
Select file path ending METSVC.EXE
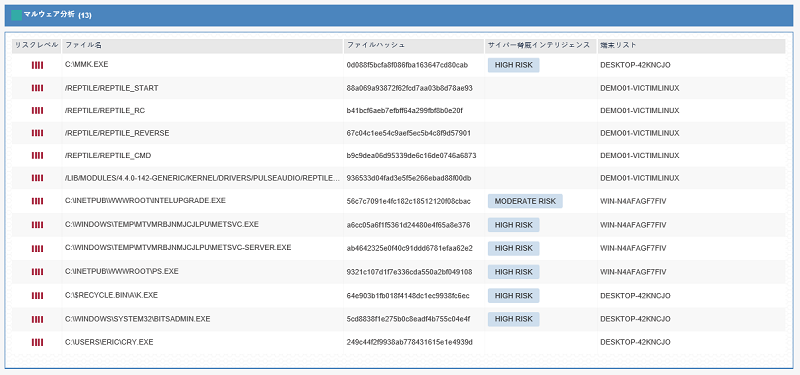coord(162,224)
